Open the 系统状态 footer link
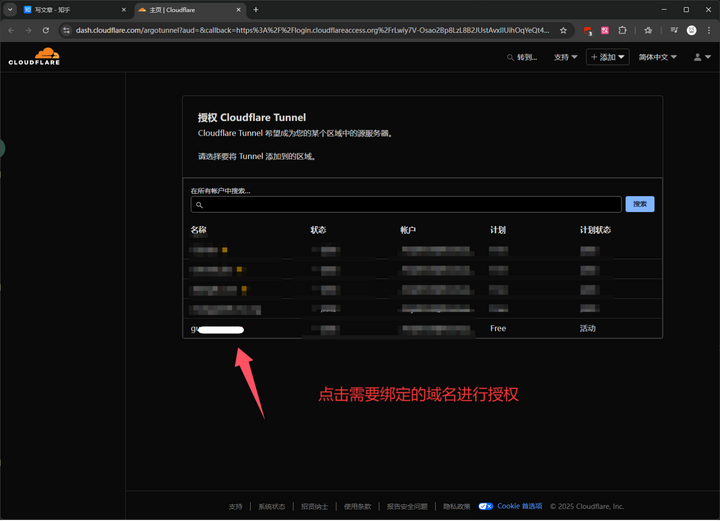This screenshot has height=521, width=720. [271, 507]
